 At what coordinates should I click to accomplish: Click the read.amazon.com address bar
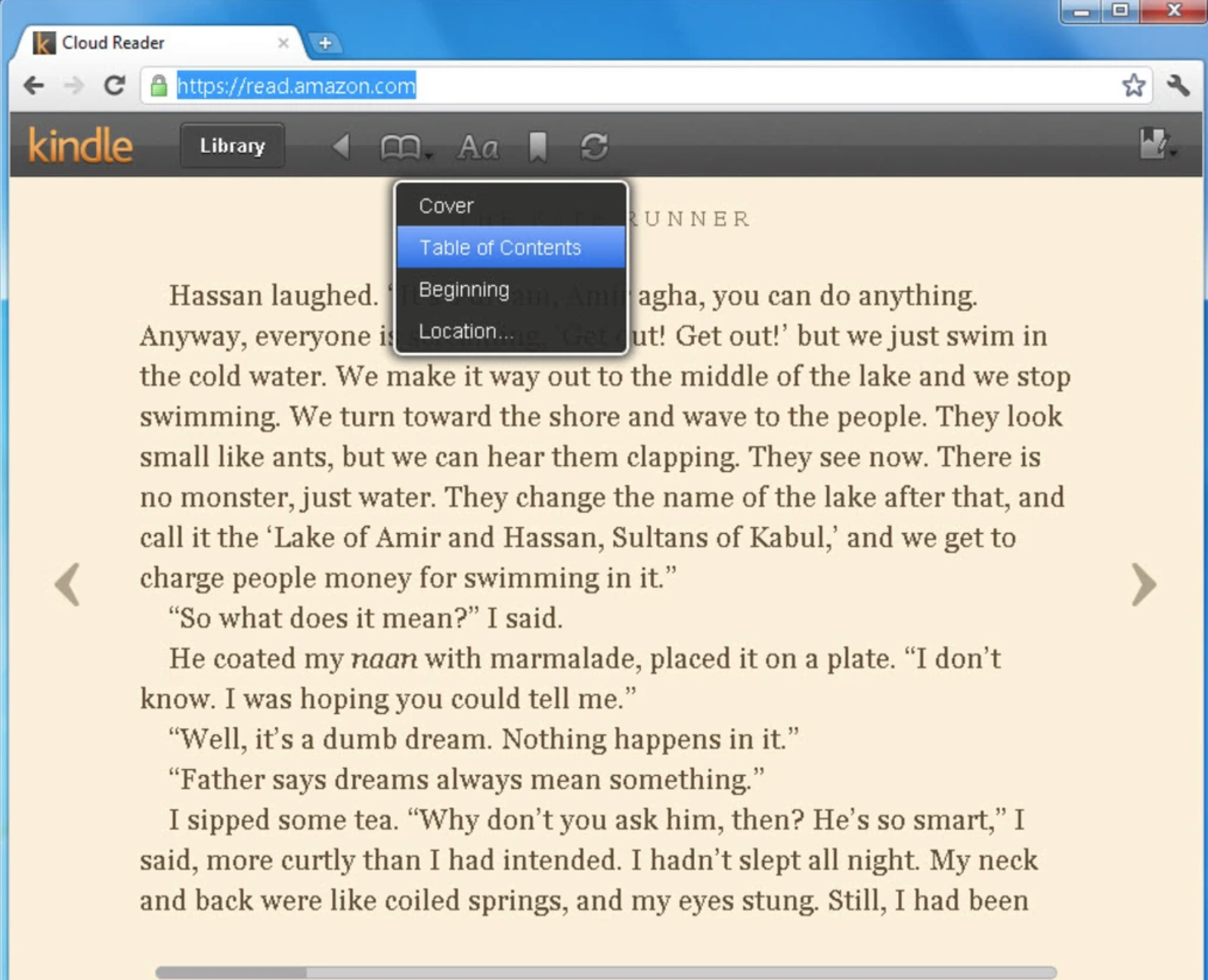click(x=646, y=85)
